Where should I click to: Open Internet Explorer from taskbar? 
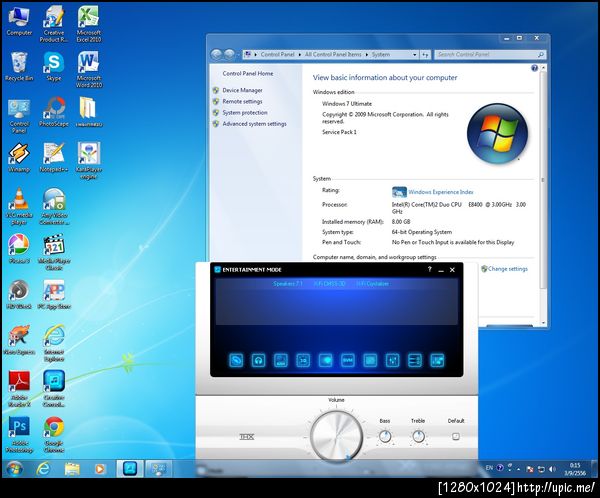43,469
